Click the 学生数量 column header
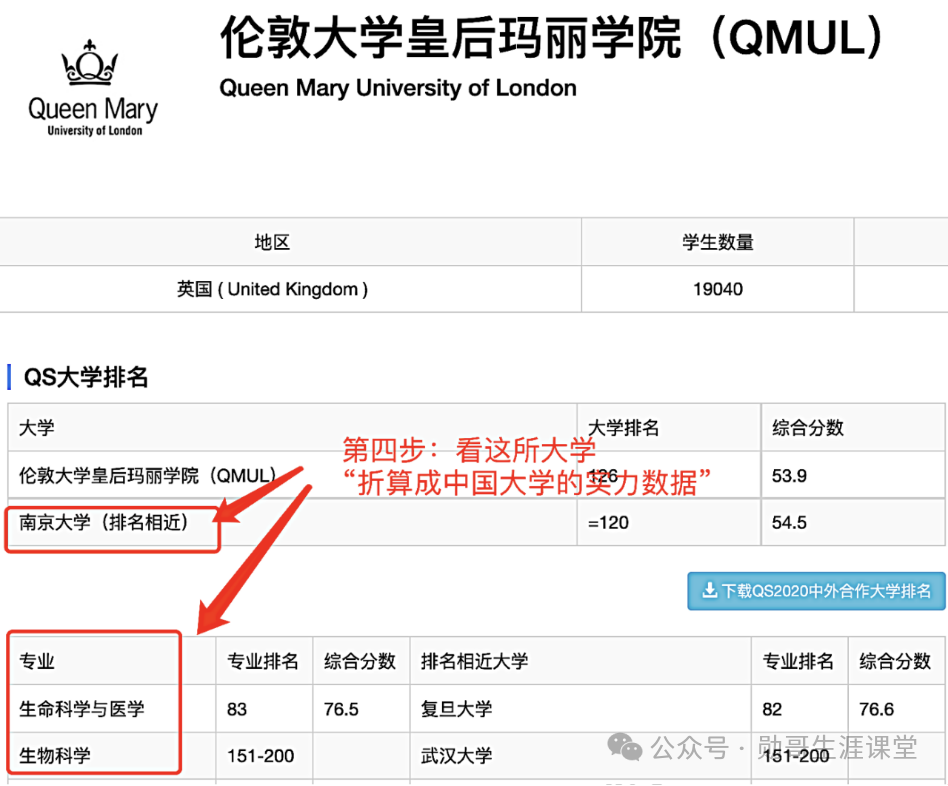The height and width of the screenshot is (786, 948). coord(718,242)
